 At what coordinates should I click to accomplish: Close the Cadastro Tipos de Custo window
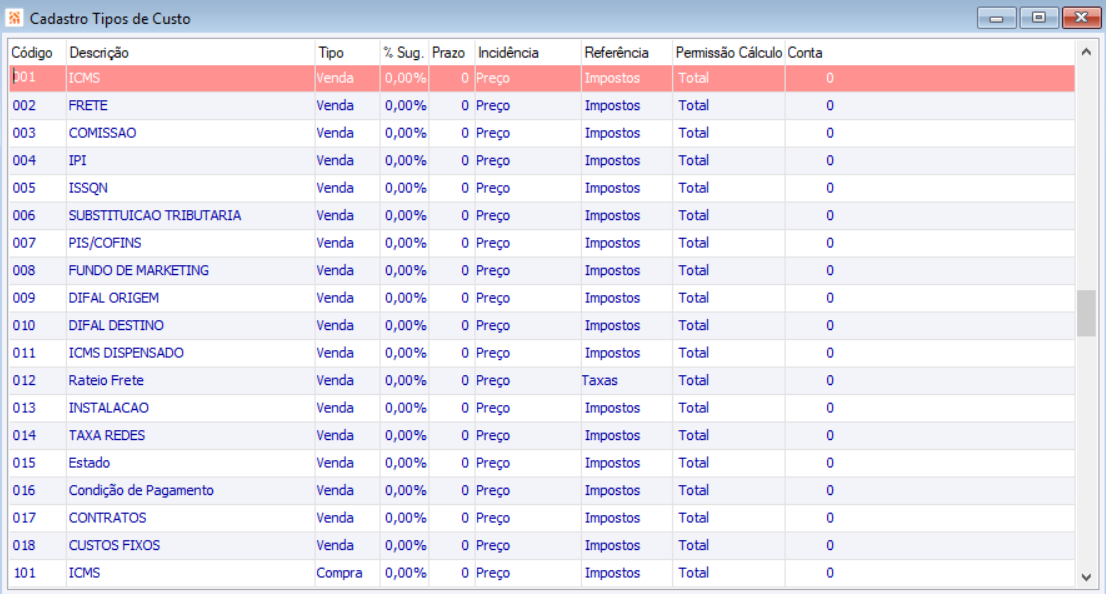pos(1081,18)
